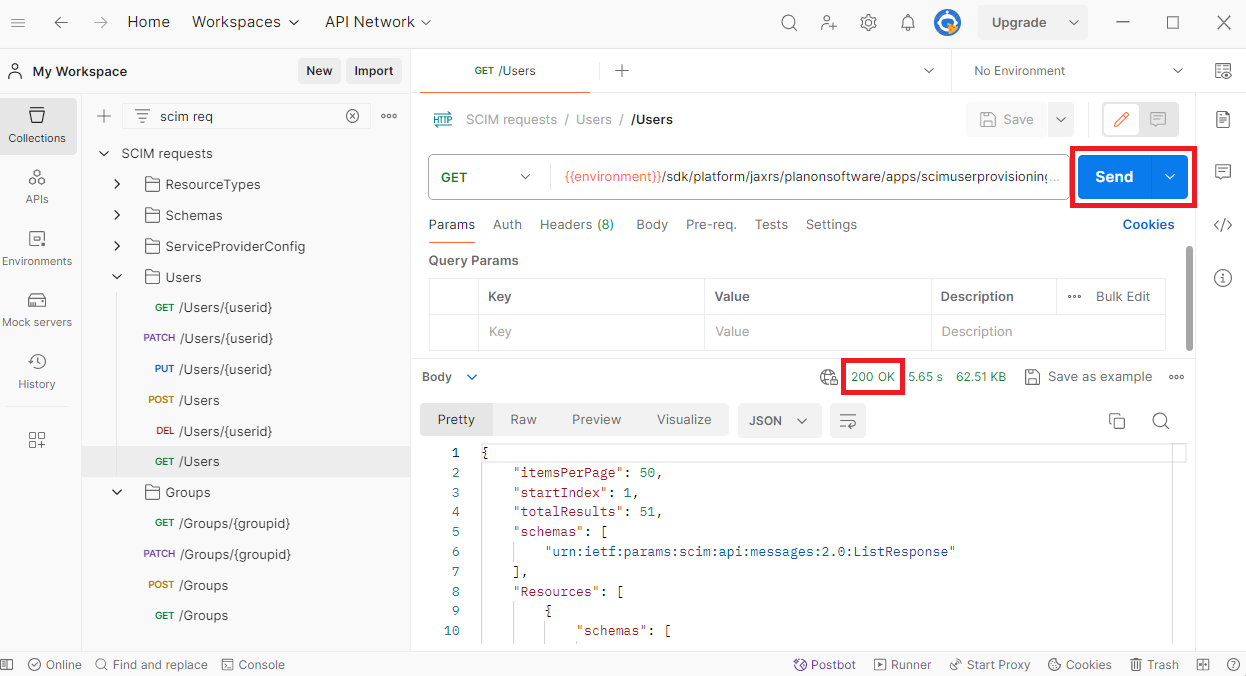The height and width of the screenshot is (676, 1246).
Task: Click Bulk Edit in params table
Action: pyautogui.click(x=1123, y=296)
